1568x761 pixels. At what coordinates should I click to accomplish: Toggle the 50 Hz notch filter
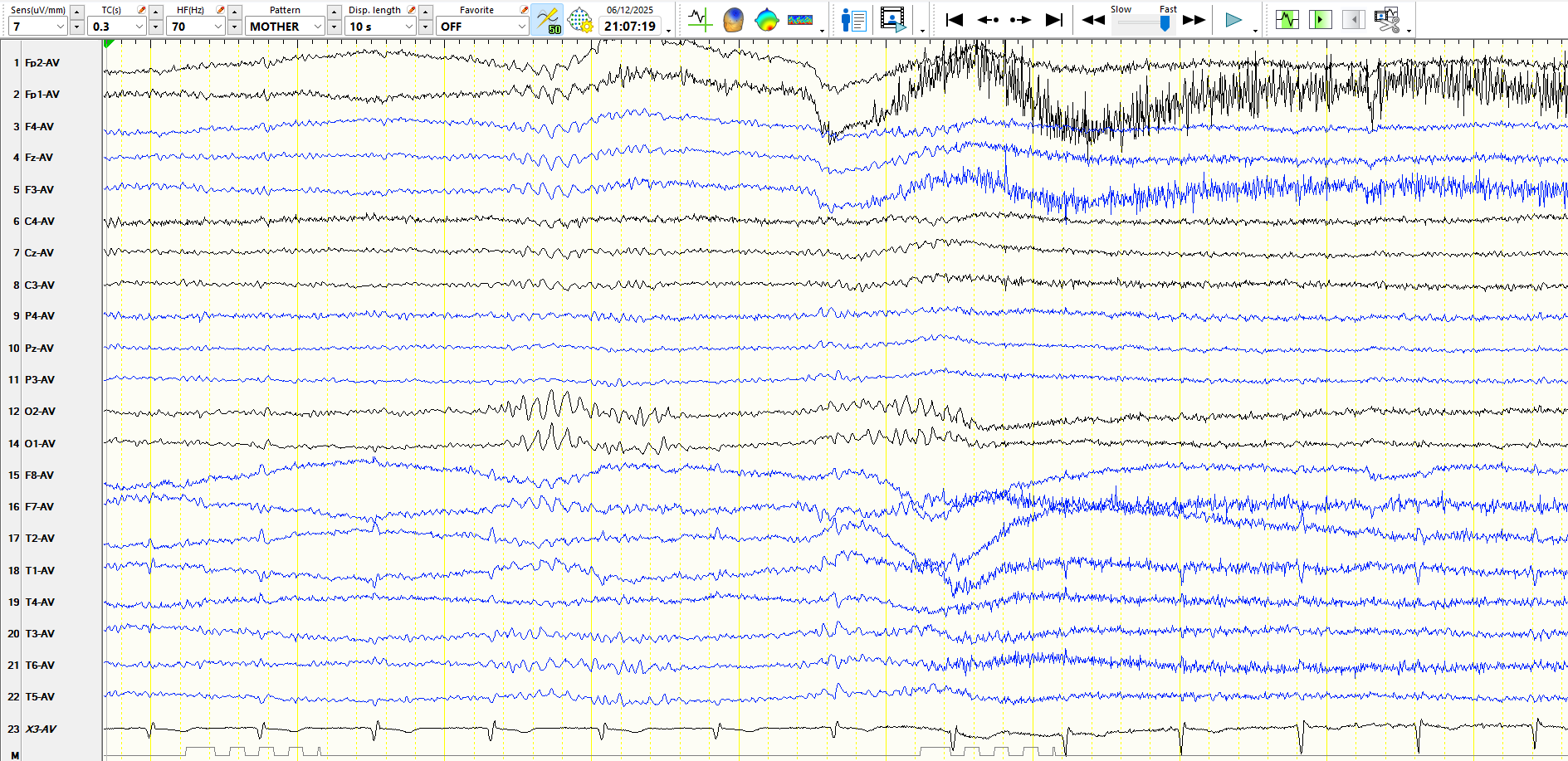tap(548, 19)
